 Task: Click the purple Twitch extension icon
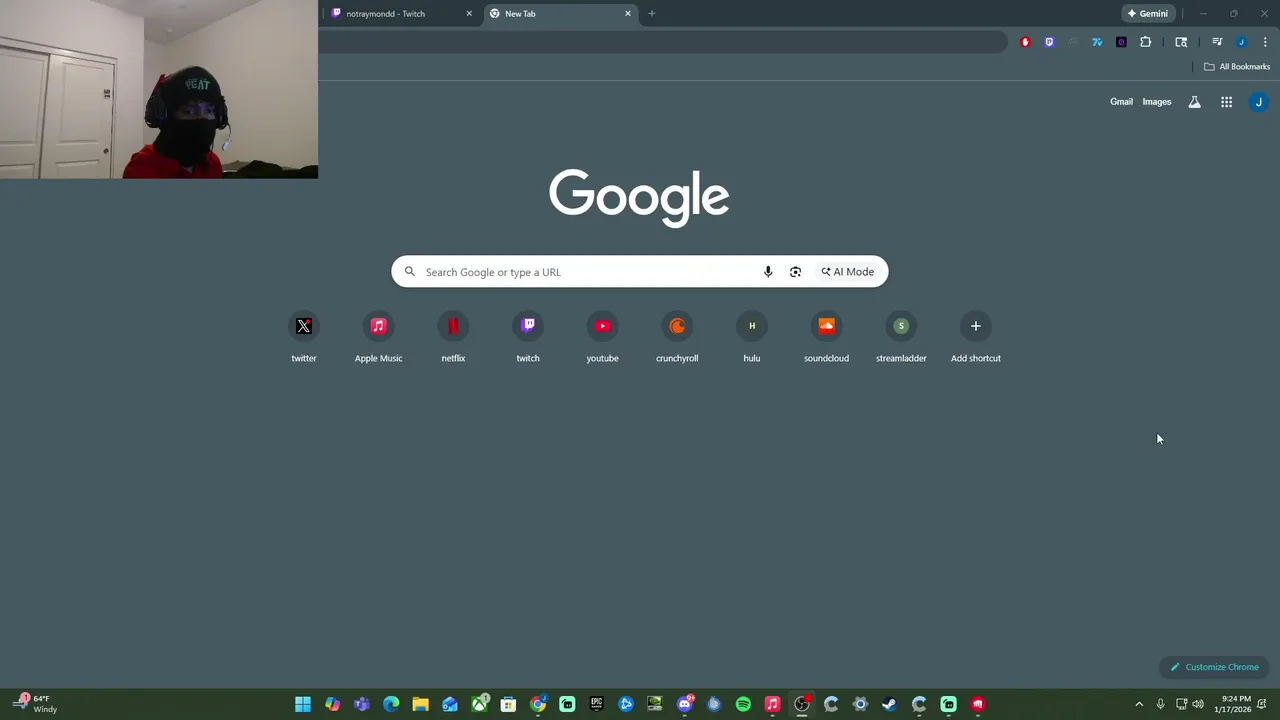pyautogui.click(x=1049, y=42)
